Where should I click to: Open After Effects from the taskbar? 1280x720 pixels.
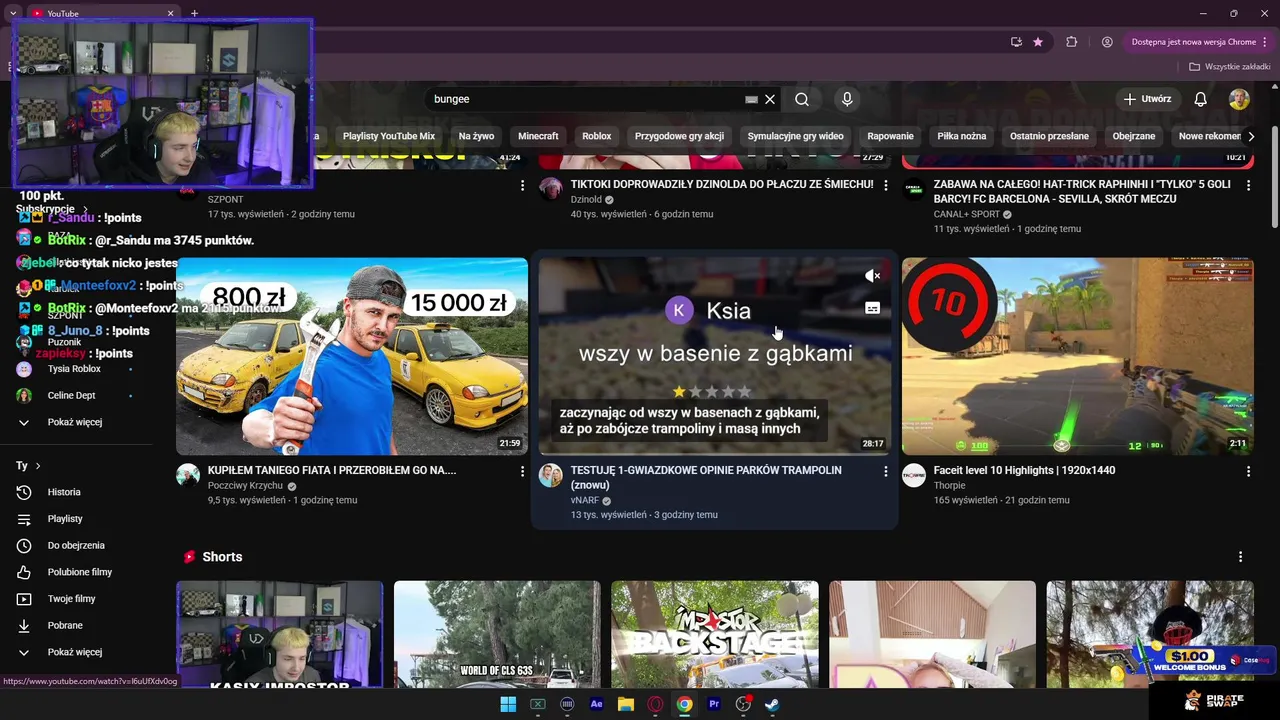coord(597,704)
